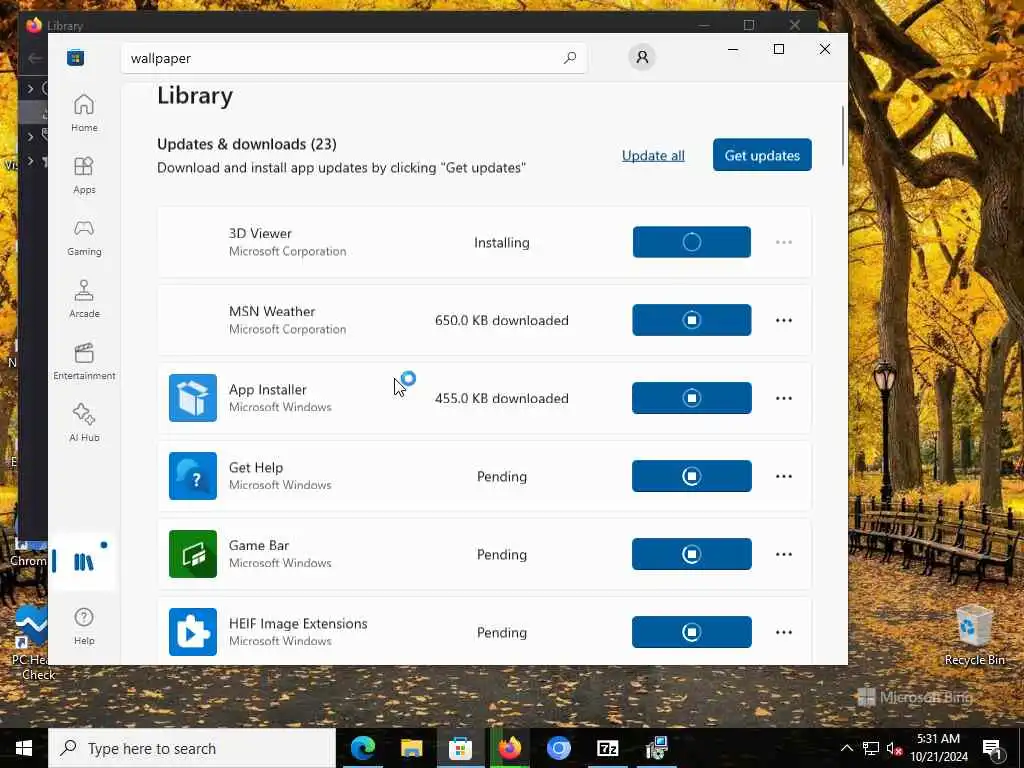This screenshot has height=768, width=1024.
Task: Open 7-Zip from the taskbar
Action: tap(607, 748)
